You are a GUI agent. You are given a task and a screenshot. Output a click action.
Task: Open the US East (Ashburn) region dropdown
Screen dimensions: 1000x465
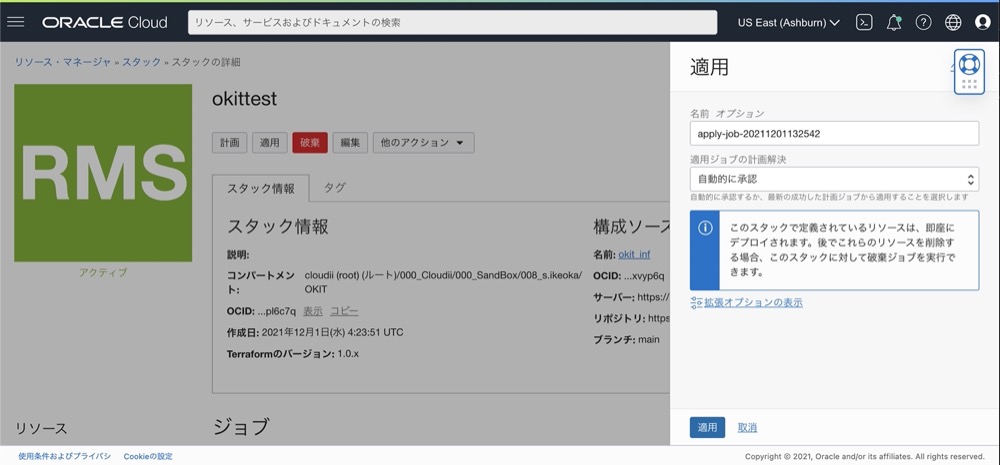point(788,22)
